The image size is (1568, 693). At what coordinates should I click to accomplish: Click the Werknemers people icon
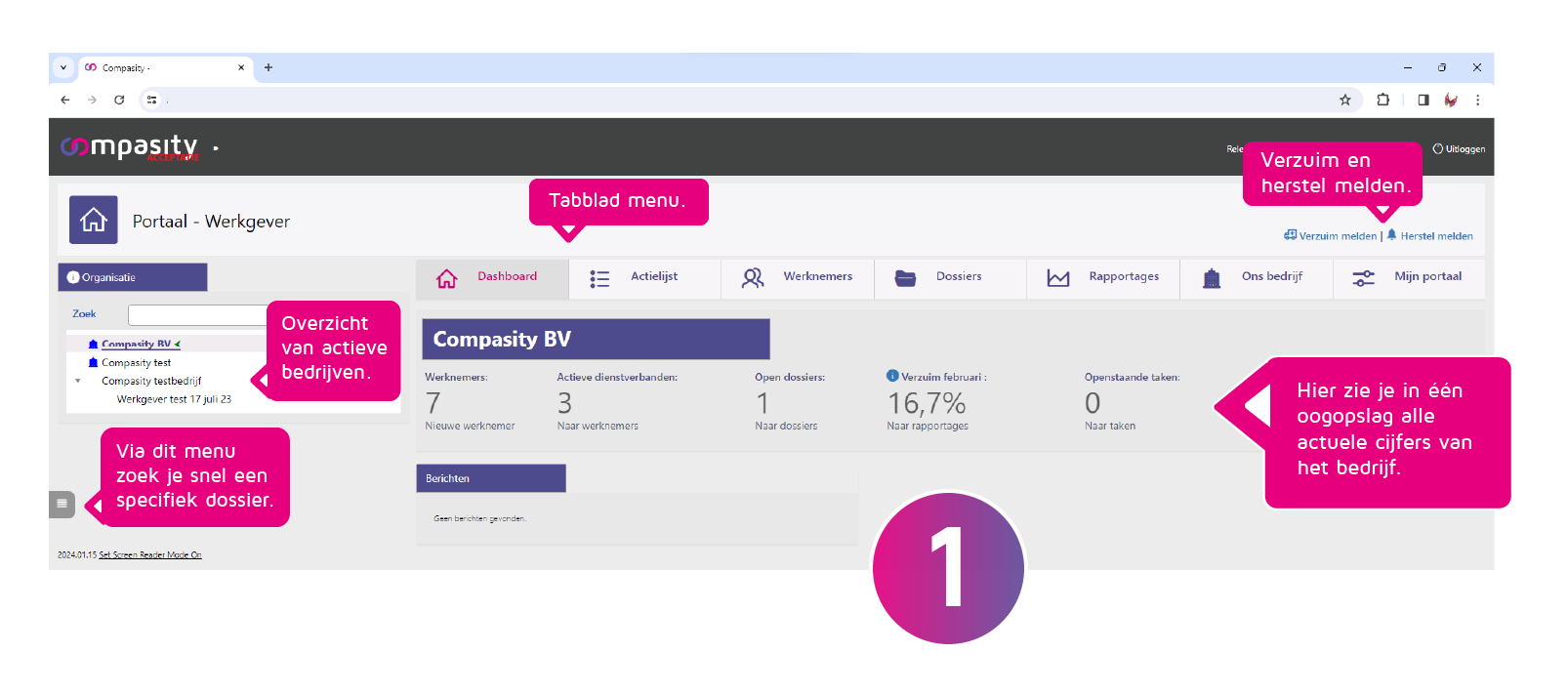753,278
